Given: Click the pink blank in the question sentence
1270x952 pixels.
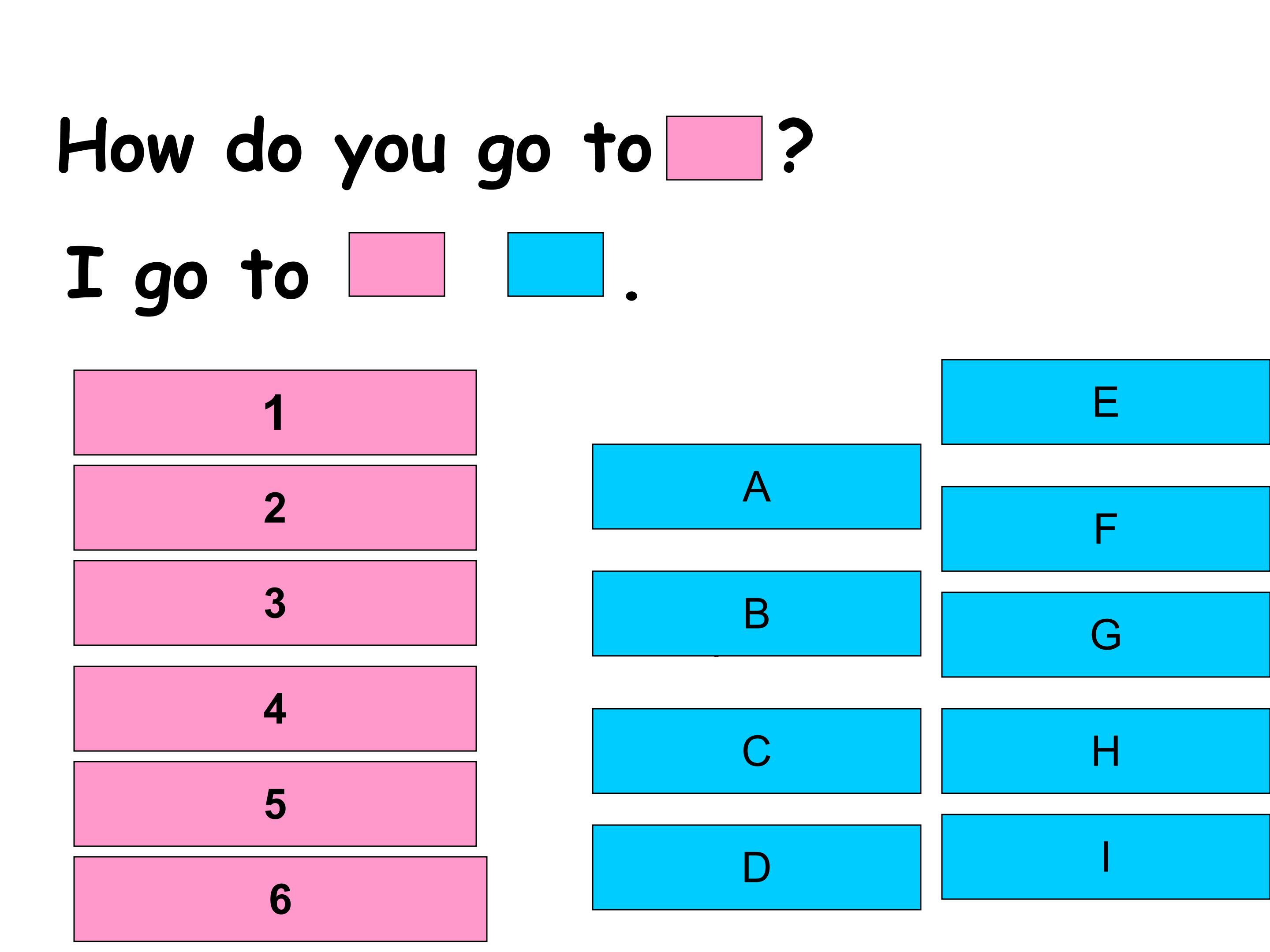Looking at the screenshot, I should click(x=714, y=148).
